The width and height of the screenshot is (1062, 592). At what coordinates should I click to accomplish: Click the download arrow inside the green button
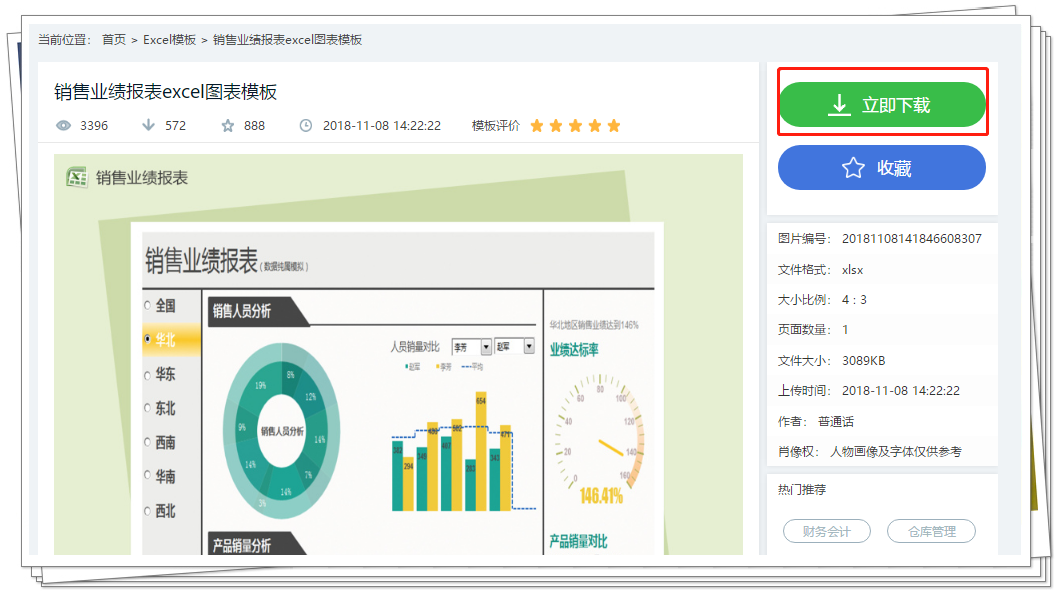[x=840, y=103]
